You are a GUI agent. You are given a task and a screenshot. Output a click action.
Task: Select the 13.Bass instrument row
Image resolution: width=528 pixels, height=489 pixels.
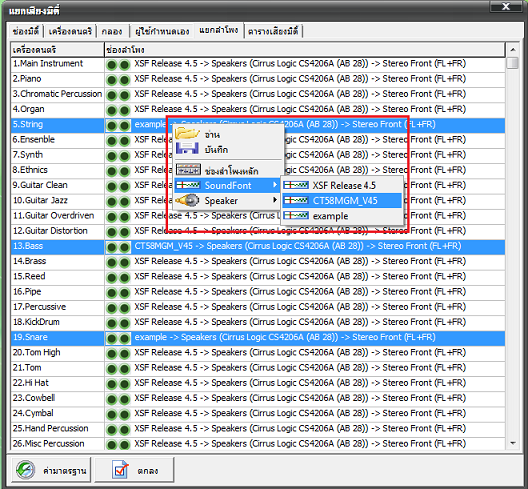point(258,246)
